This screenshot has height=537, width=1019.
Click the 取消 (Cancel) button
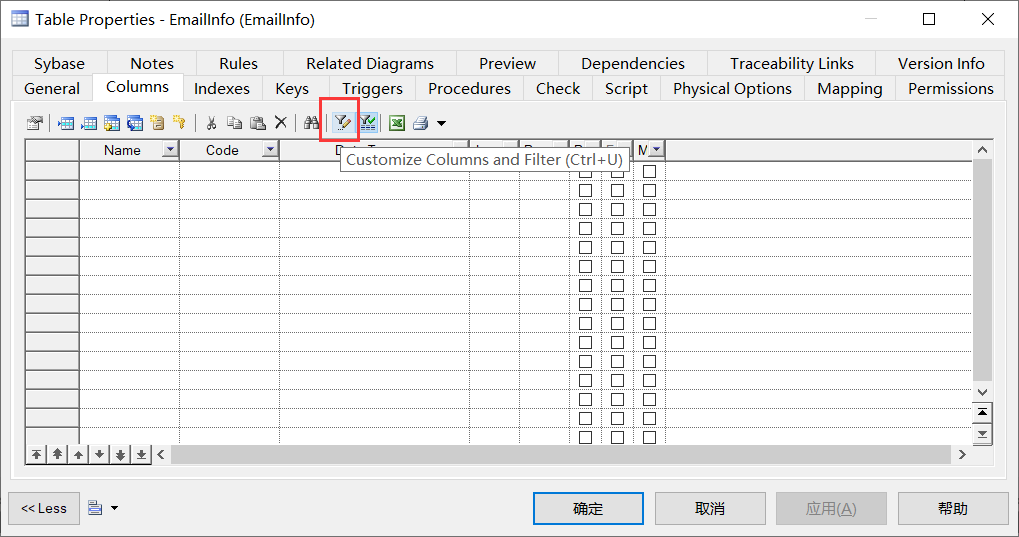click(x=710, y=508)
